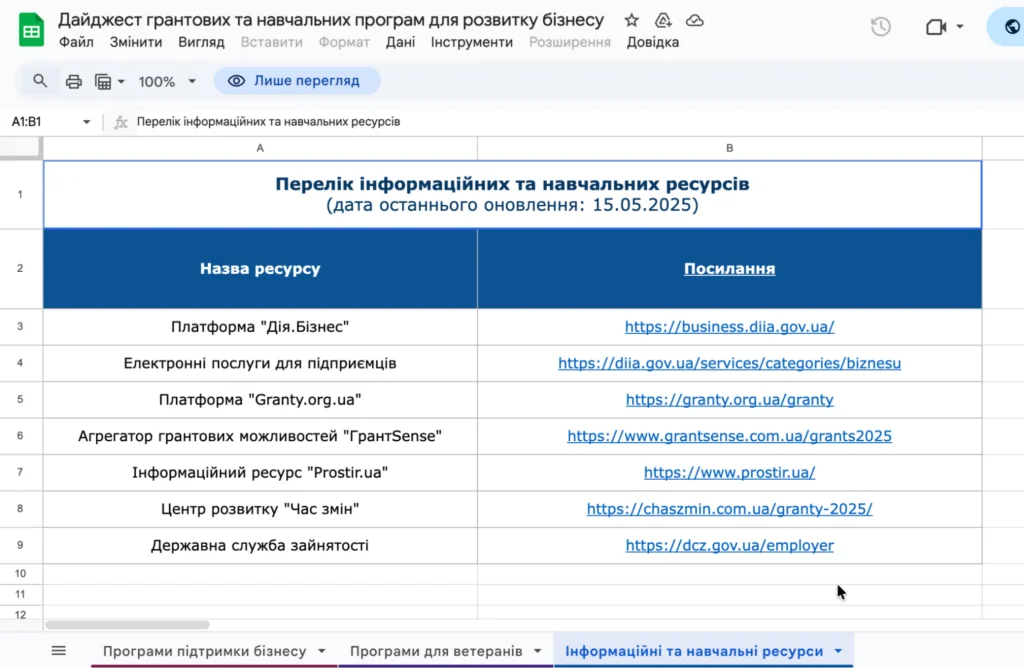Click the video camera meeting icon

click(936, 27)
